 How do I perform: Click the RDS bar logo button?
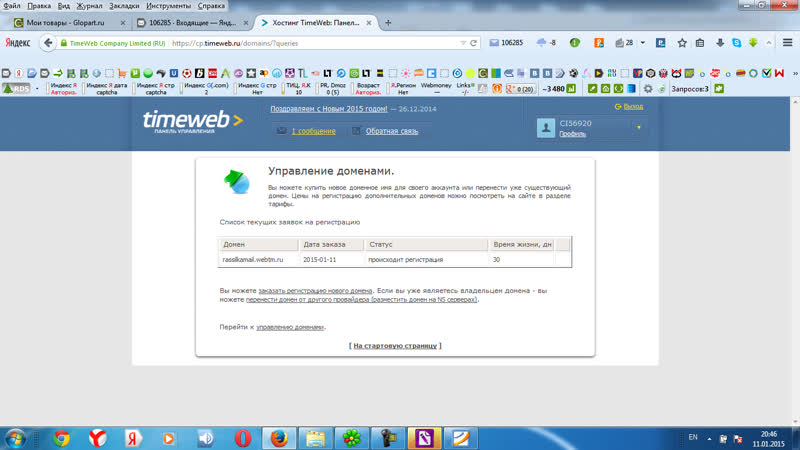[16, 88]
